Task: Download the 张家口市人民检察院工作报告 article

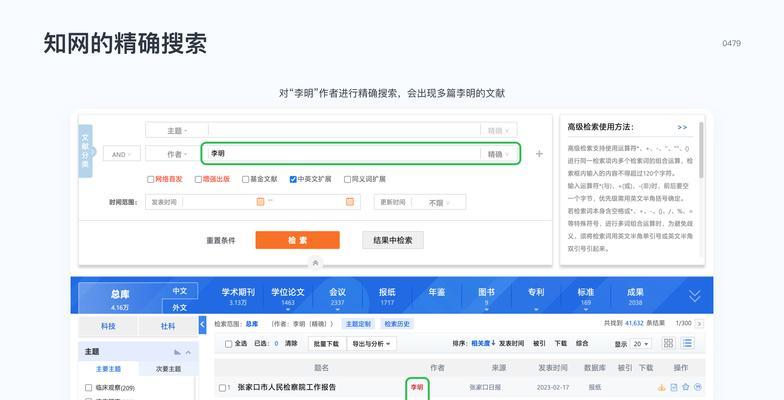Action: [662, 387]
